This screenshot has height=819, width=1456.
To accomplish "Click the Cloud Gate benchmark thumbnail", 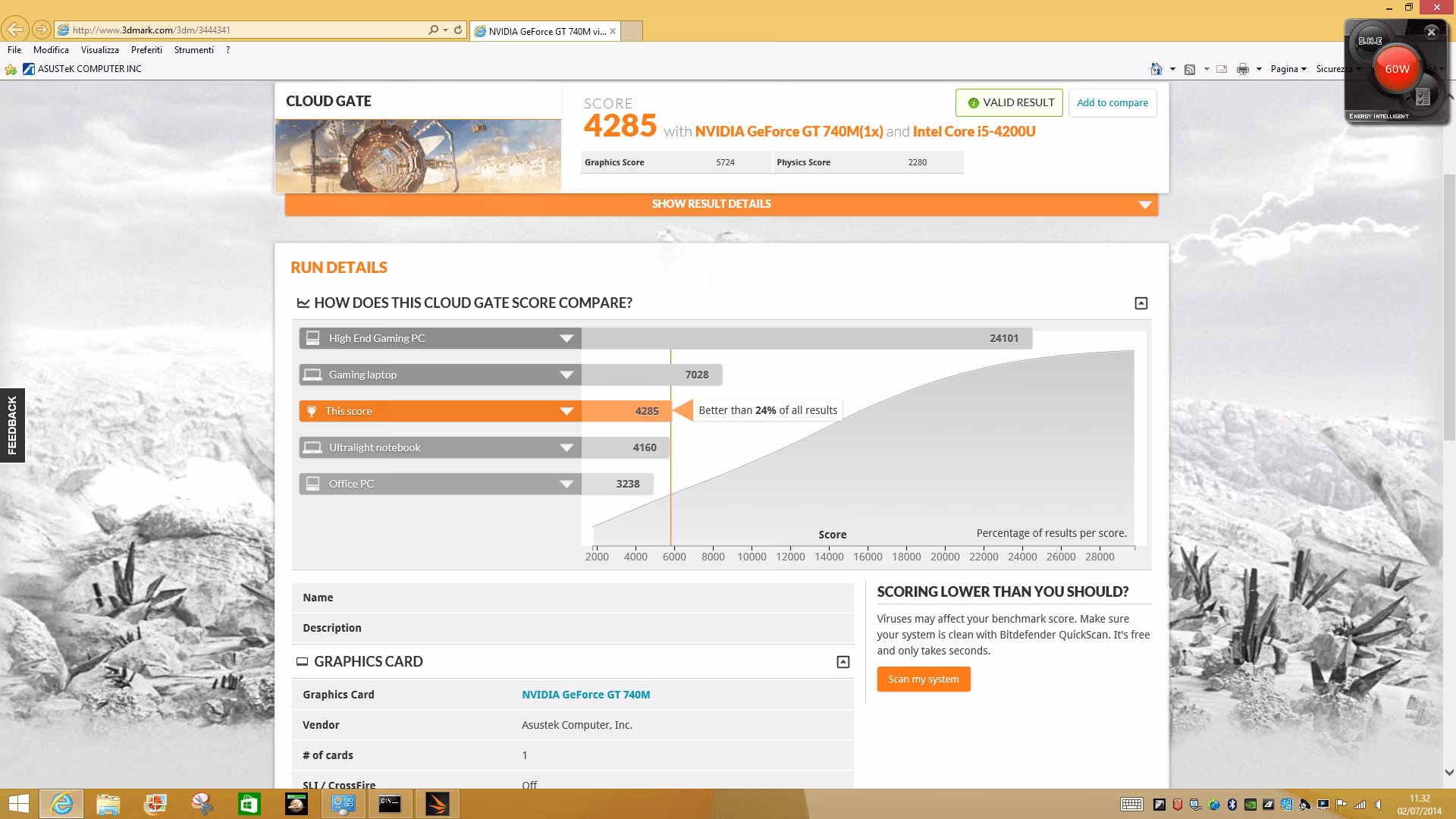I will coord(418,155).
